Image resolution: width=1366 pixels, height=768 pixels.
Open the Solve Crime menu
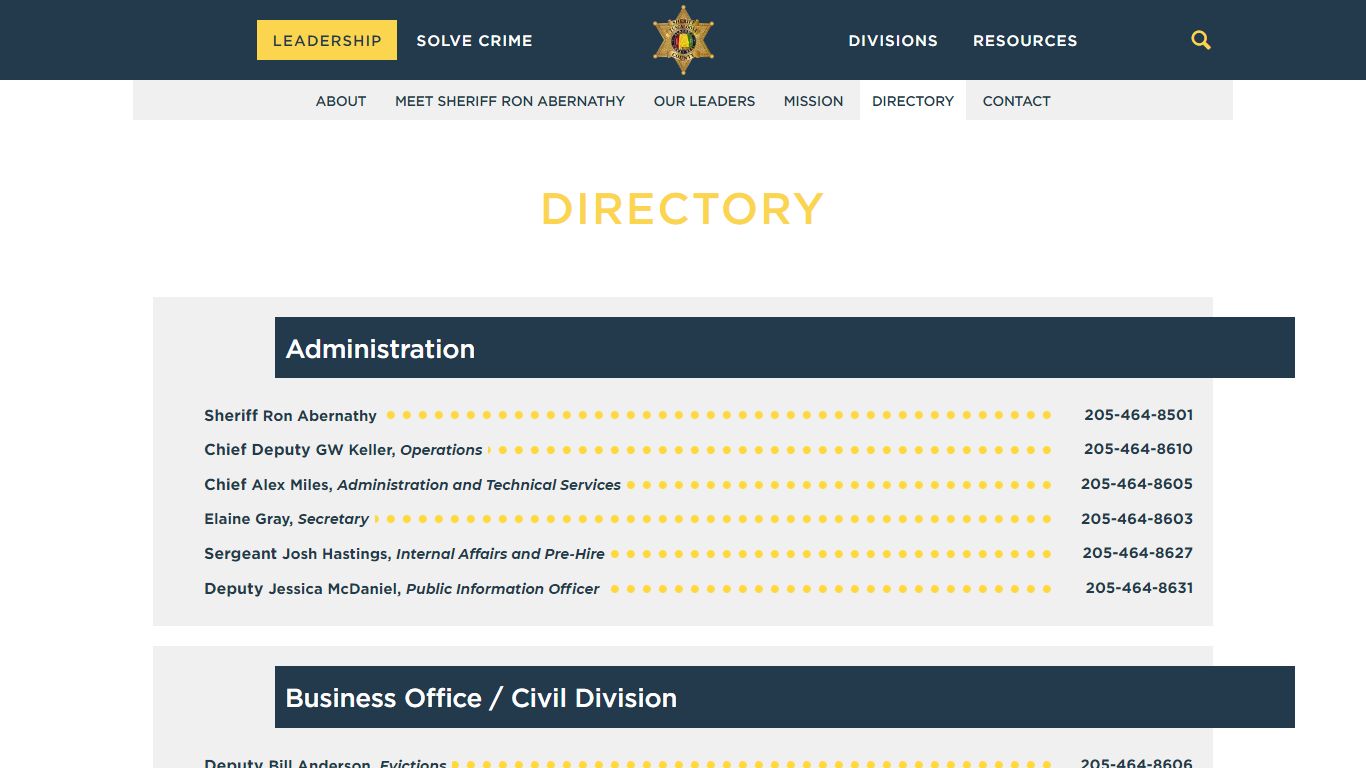click(x=474, y=41)
